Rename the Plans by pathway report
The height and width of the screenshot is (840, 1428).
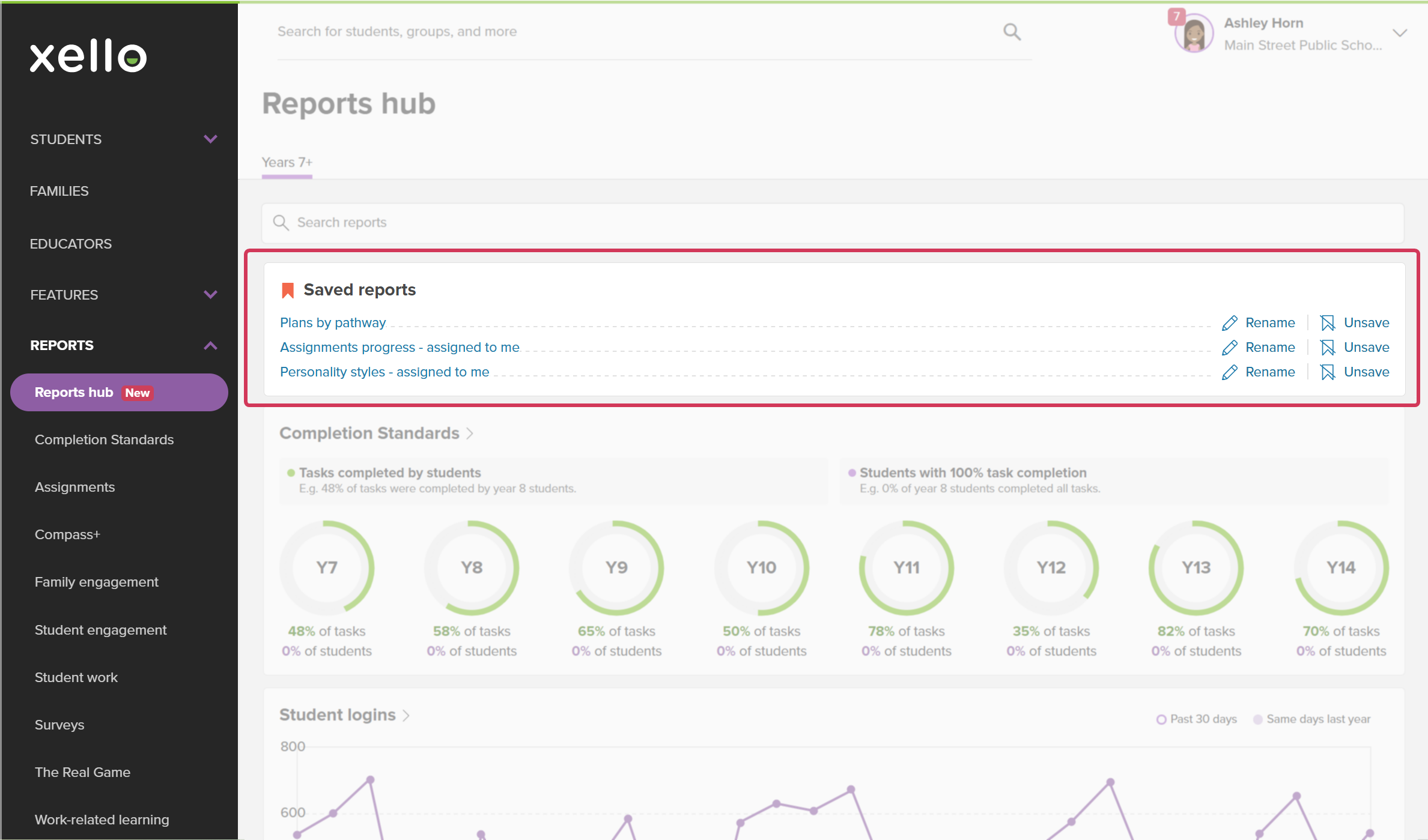pos(1270,323)
